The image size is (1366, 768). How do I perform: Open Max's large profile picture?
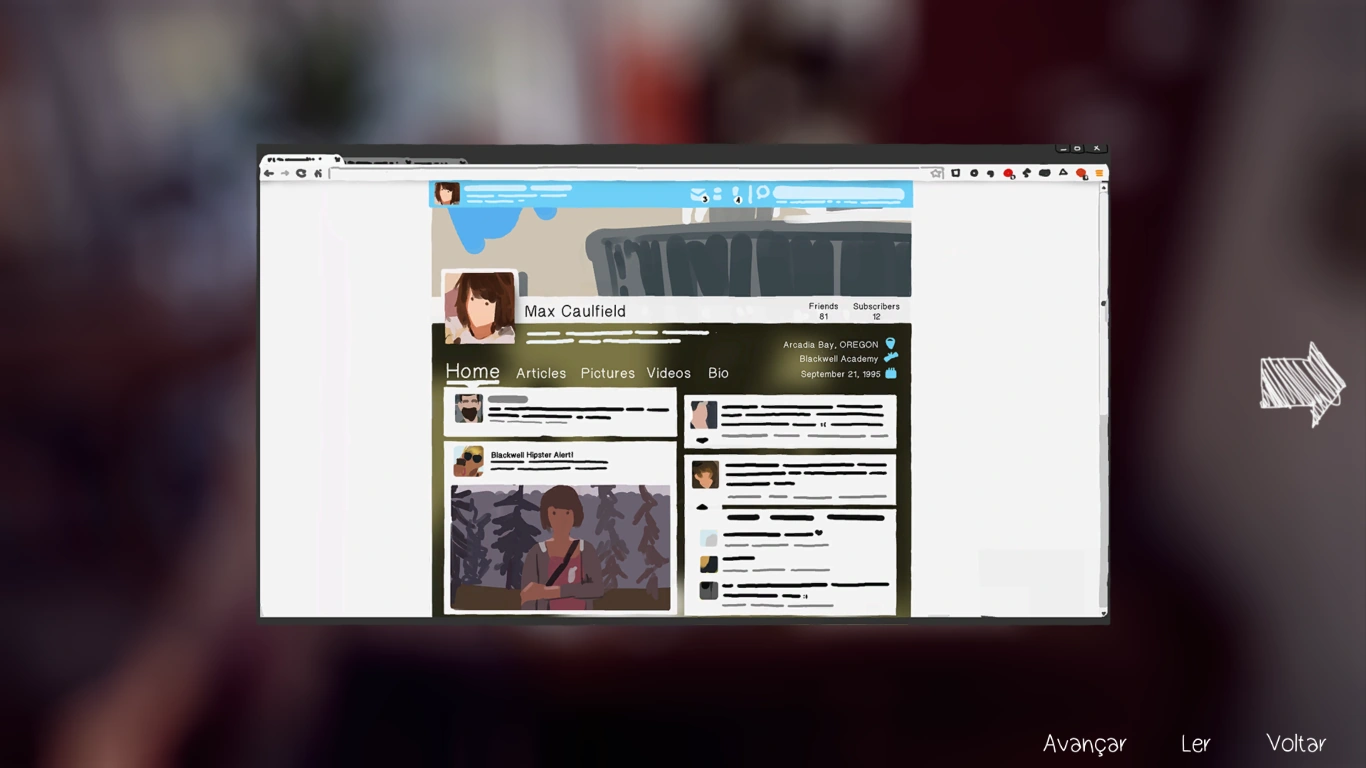[480, 307]
